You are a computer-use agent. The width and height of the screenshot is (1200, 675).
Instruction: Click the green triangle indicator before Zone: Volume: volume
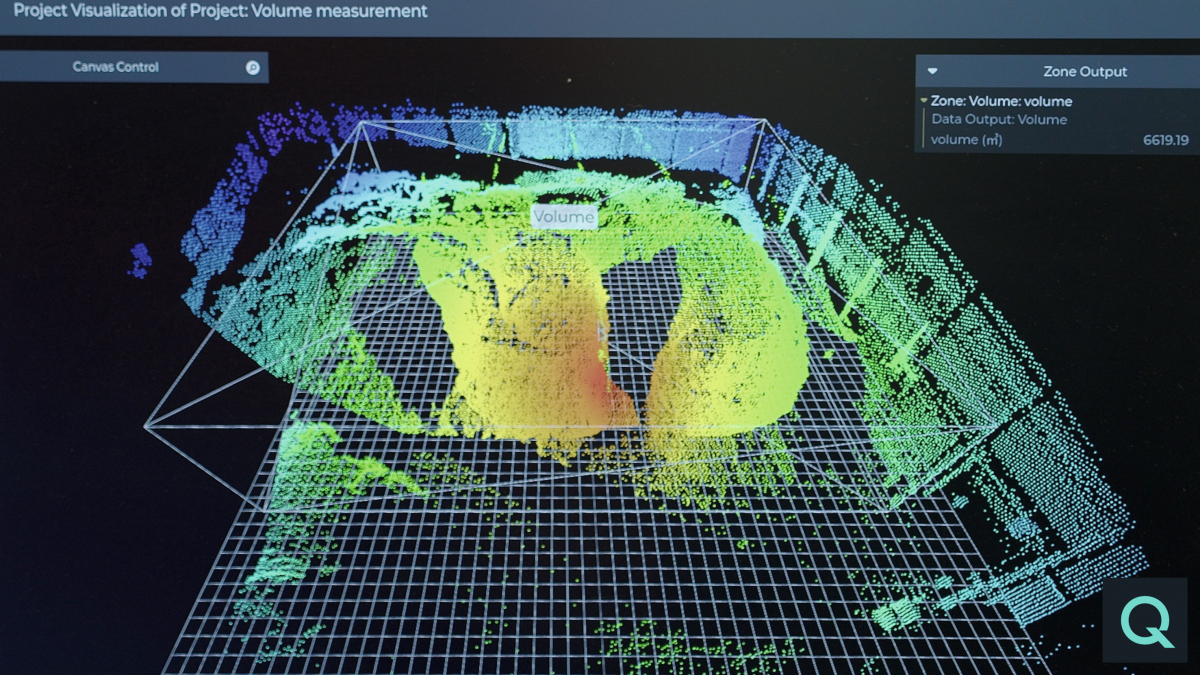coord(923,101)
